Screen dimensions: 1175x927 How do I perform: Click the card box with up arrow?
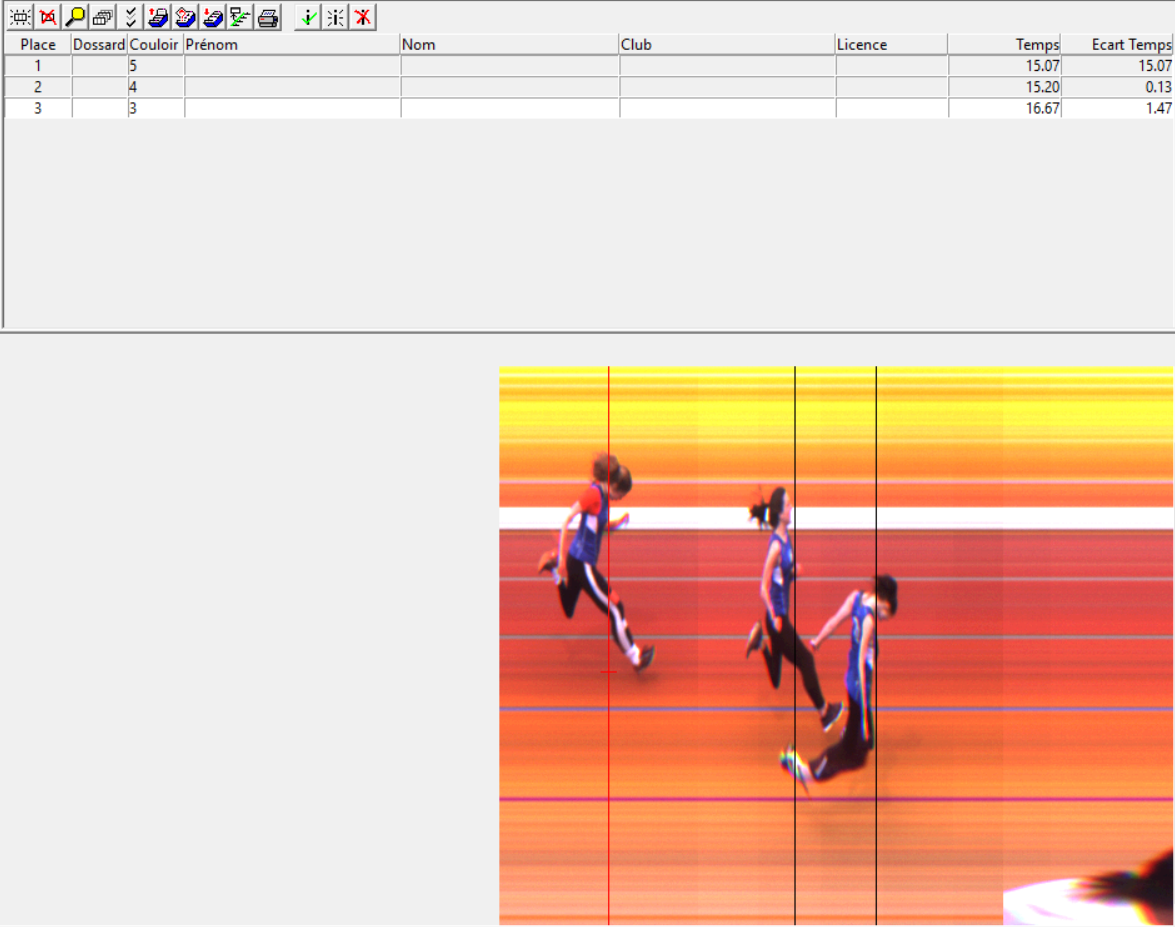(x=157, y=16)
